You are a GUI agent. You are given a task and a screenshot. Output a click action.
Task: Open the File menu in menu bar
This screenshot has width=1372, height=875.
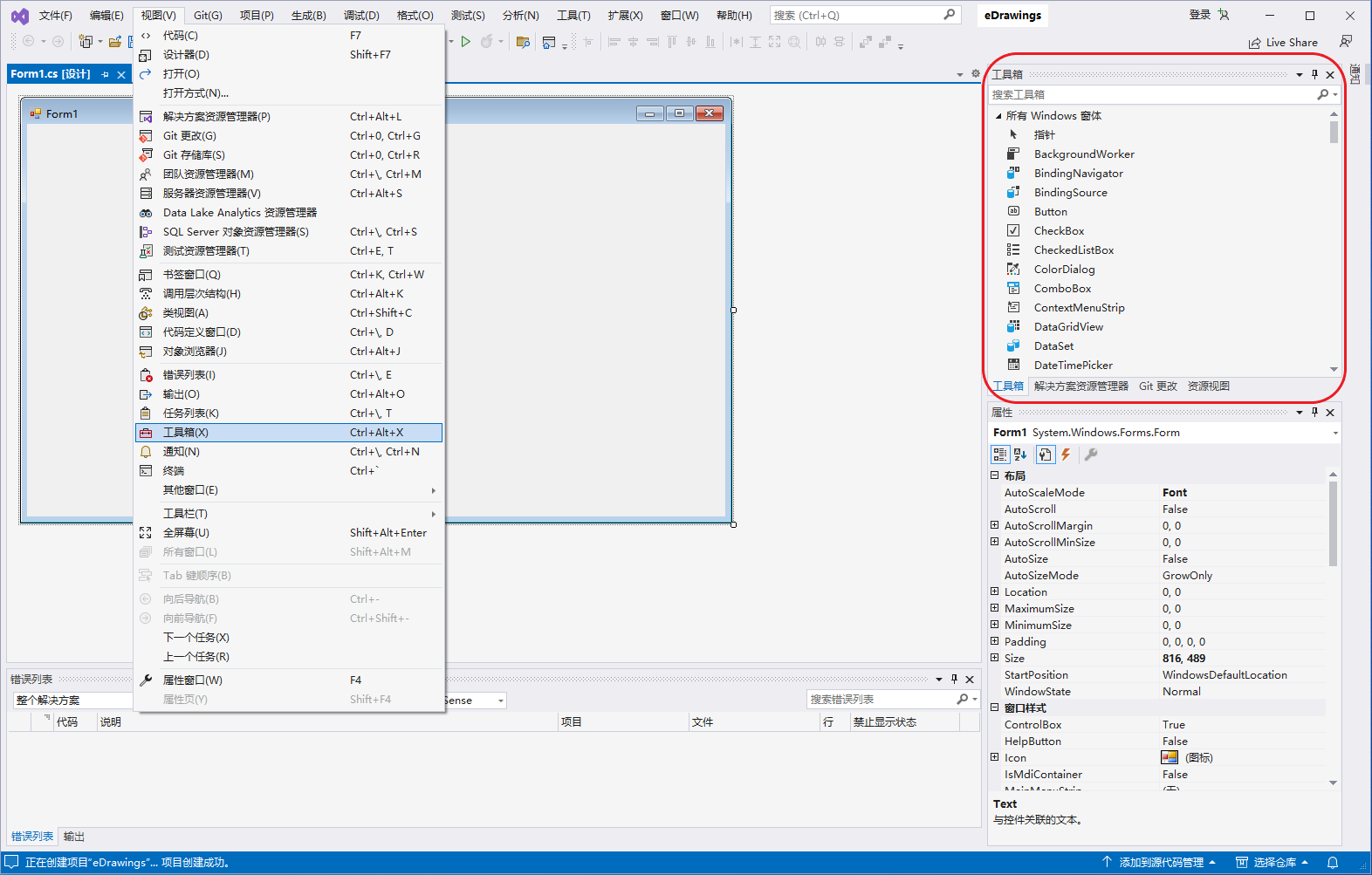tap(56, 16)
